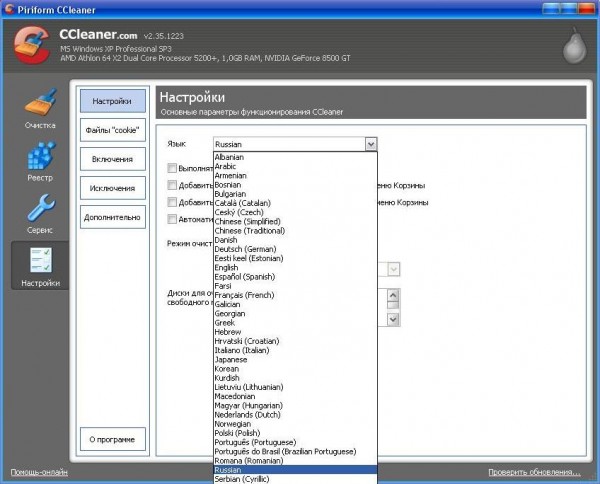Choose Macedonian from language list

click(x=295, y=396)
